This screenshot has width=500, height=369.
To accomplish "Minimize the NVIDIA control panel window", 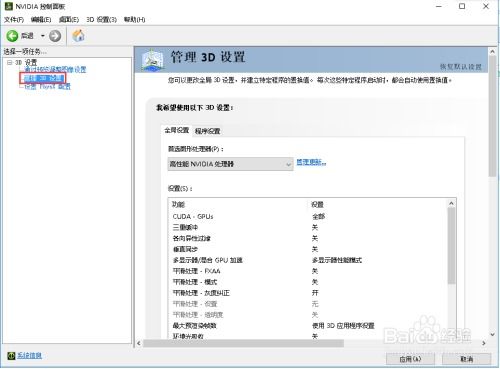I will tap(439, 6).
